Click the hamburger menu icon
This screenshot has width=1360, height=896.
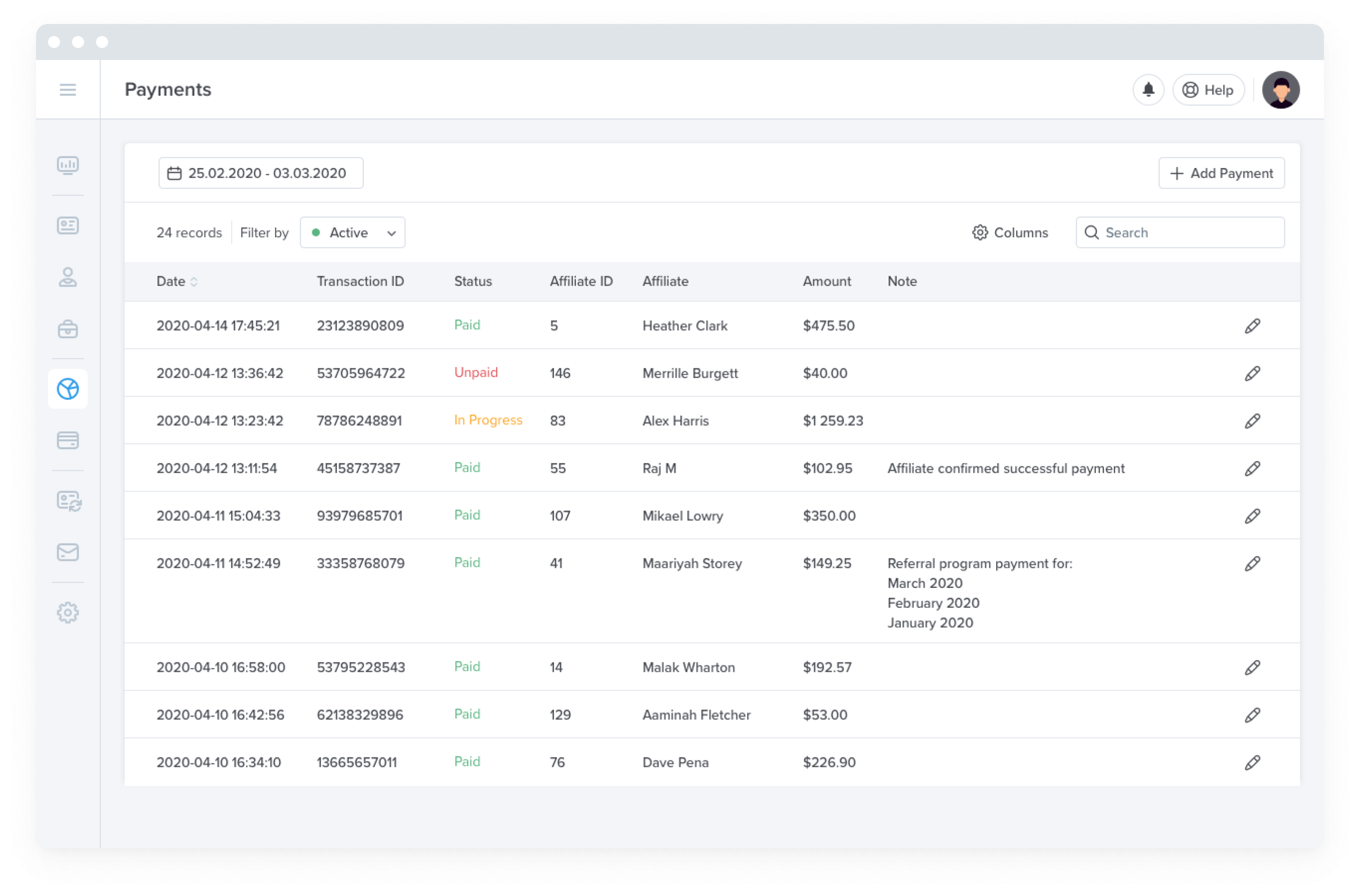[x=67, y=90]
